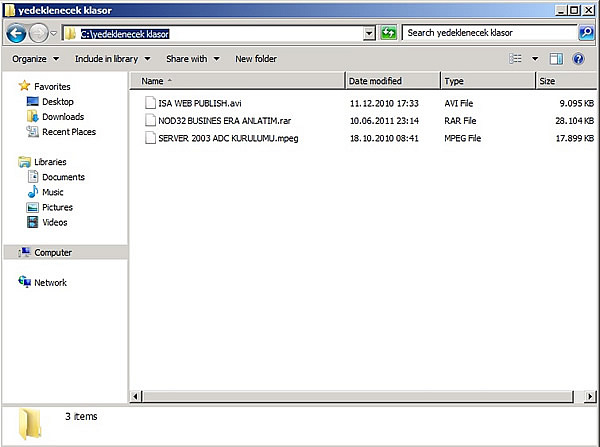Open Desktop from Favorites
Image resolution: width=600 pixels, height=447 pixels.
(58, 102)
